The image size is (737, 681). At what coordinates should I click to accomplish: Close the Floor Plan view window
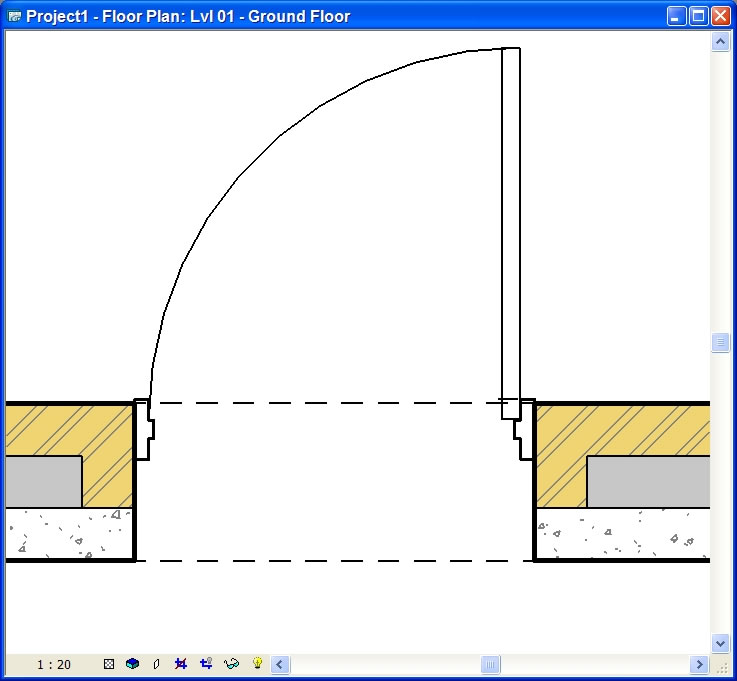pos(720,16)
